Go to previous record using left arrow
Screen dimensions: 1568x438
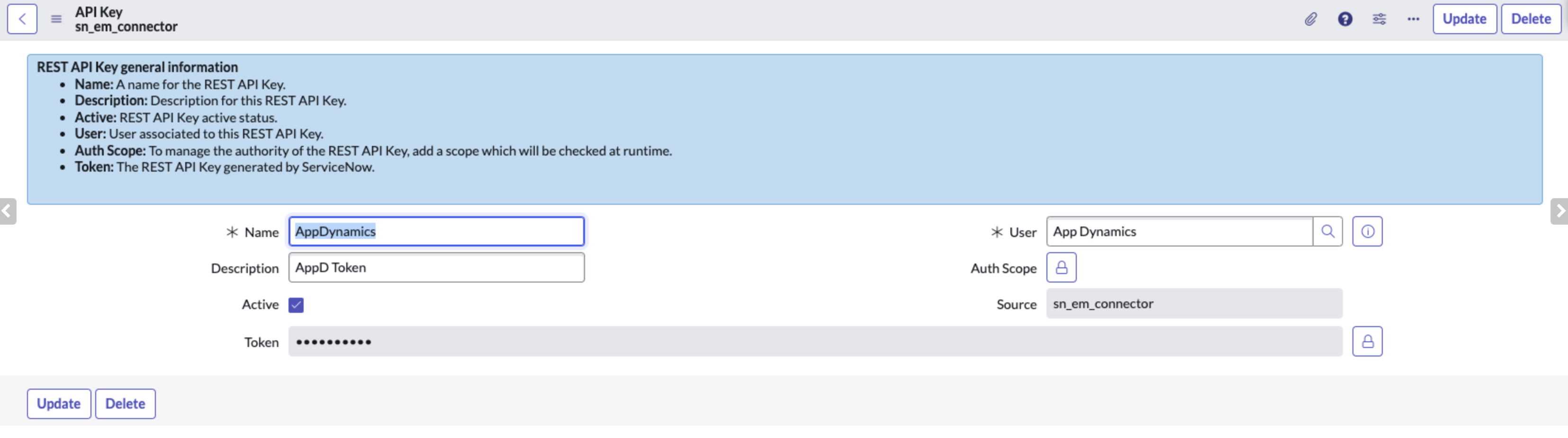(7, 211)
